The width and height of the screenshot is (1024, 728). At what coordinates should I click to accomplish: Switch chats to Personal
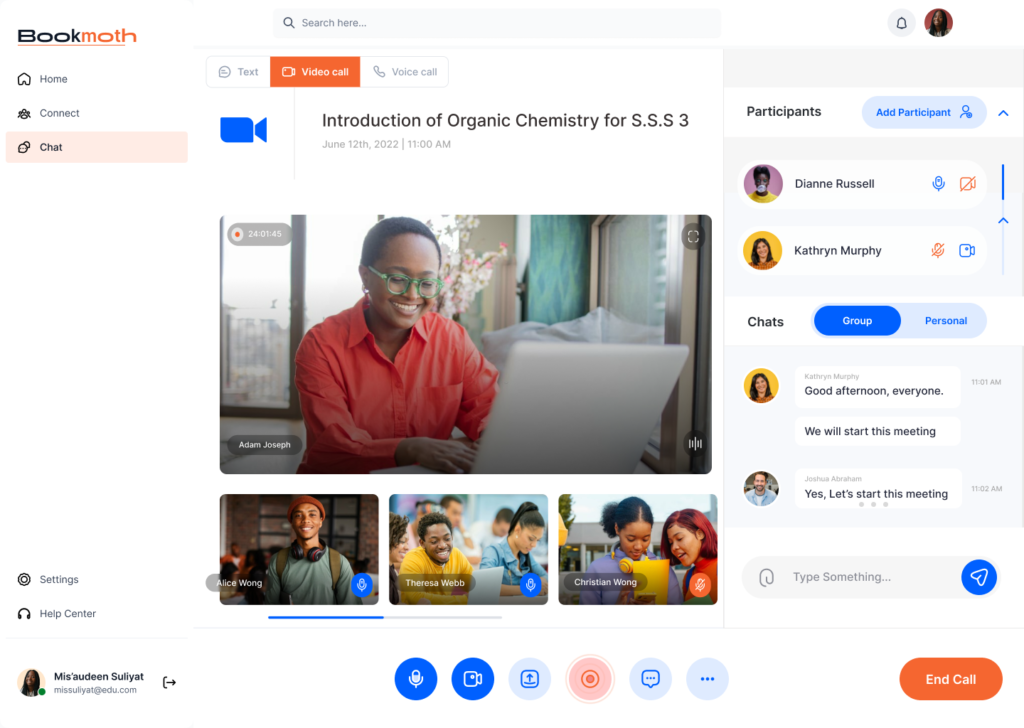tap(945, 321)
